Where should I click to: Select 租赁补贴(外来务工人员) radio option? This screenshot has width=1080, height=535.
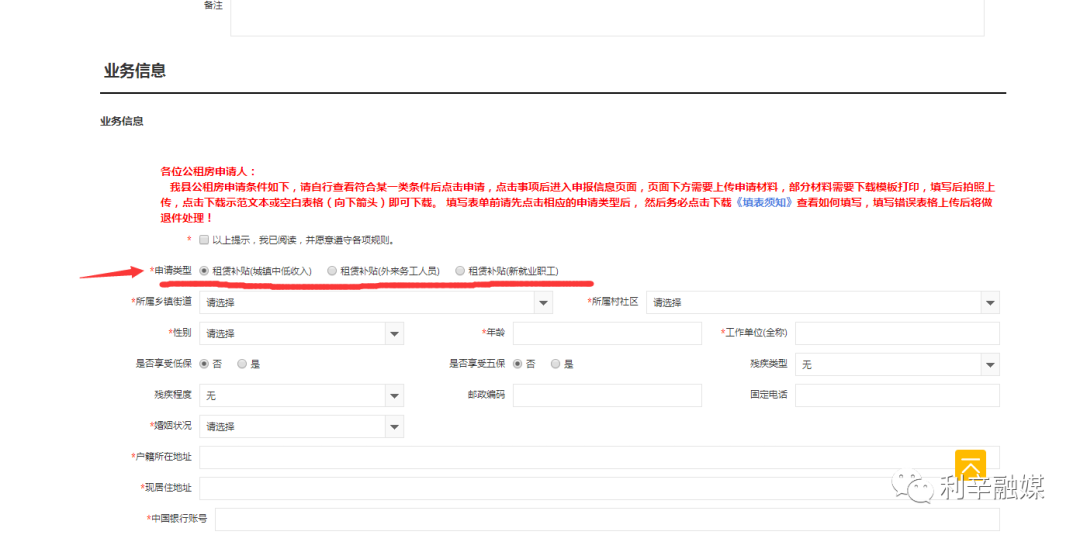point(332,271)
